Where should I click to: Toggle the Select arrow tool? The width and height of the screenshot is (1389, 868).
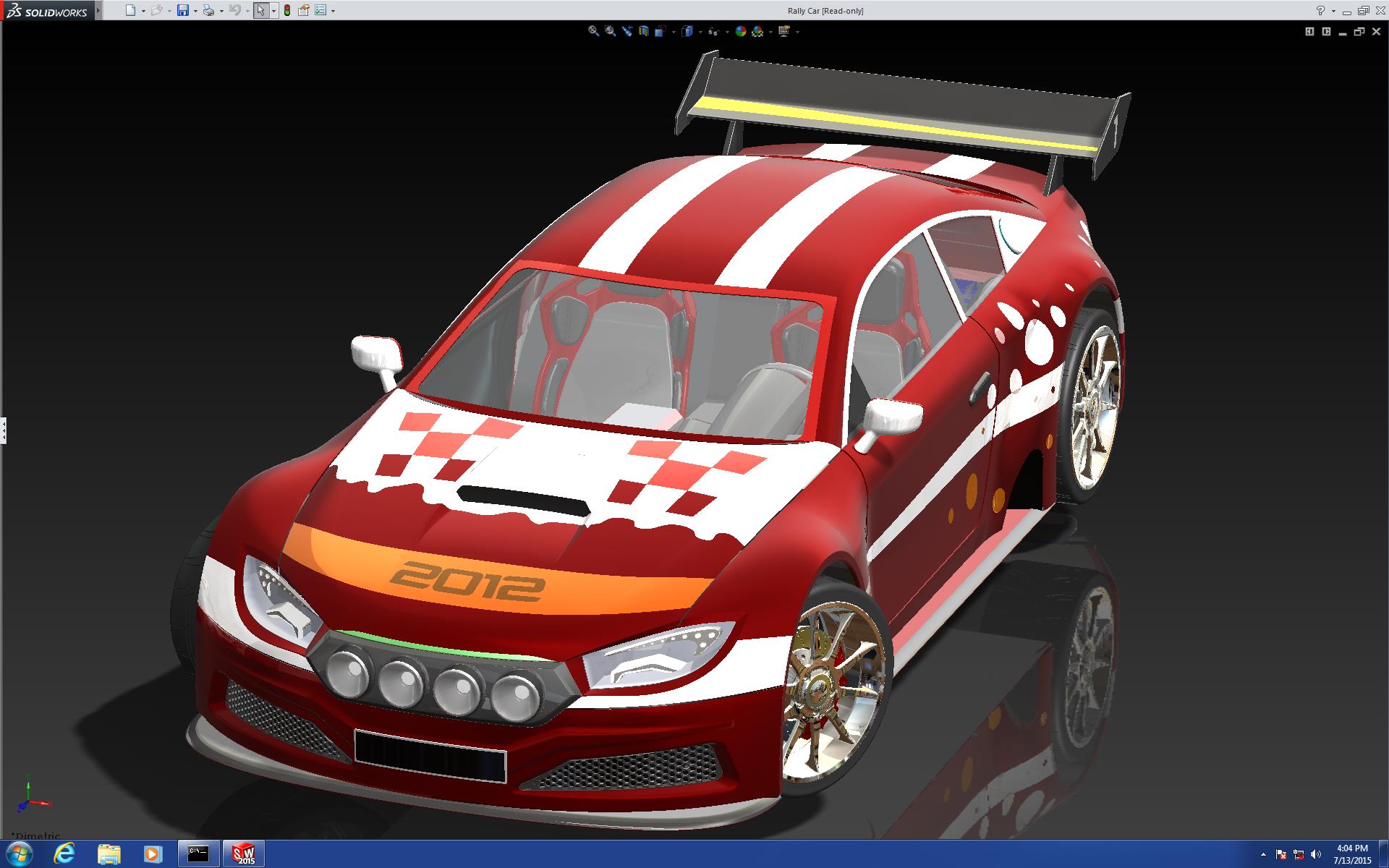pos(260,11)
